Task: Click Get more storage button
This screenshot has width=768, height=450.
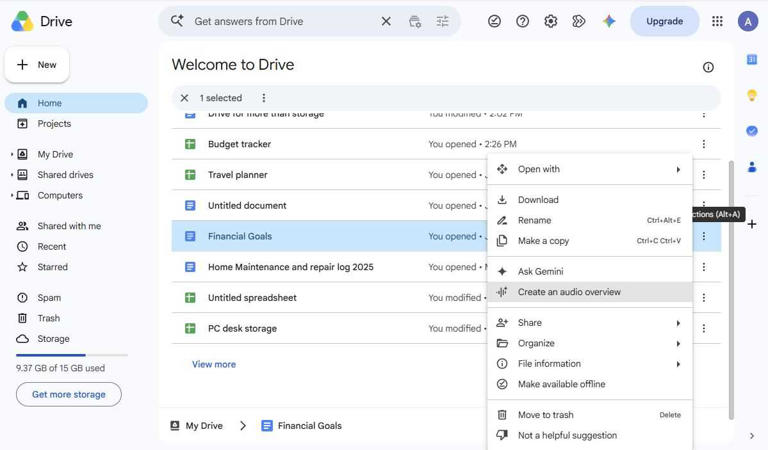Action: pyautogui.click(x=69, y=394)
